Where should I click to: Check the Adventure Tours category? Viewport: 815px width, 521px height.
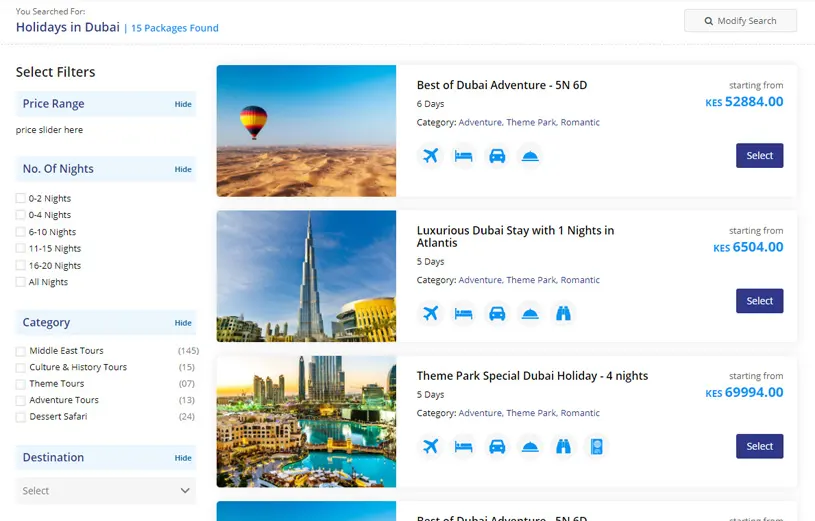21,400
